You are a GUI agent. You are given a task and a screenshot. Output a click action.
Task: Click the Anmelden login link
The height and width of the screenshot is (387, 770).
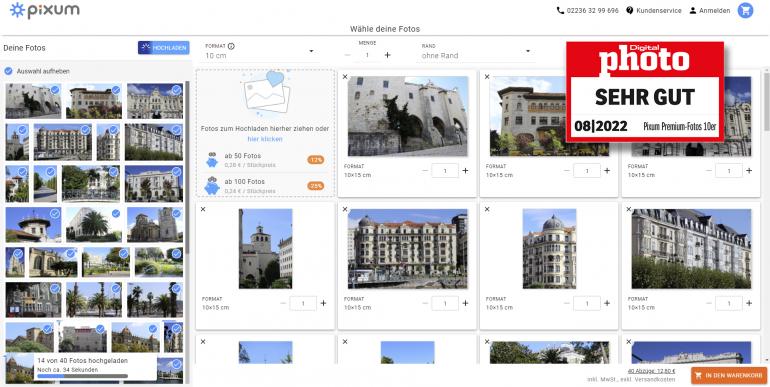coord(715,10)
